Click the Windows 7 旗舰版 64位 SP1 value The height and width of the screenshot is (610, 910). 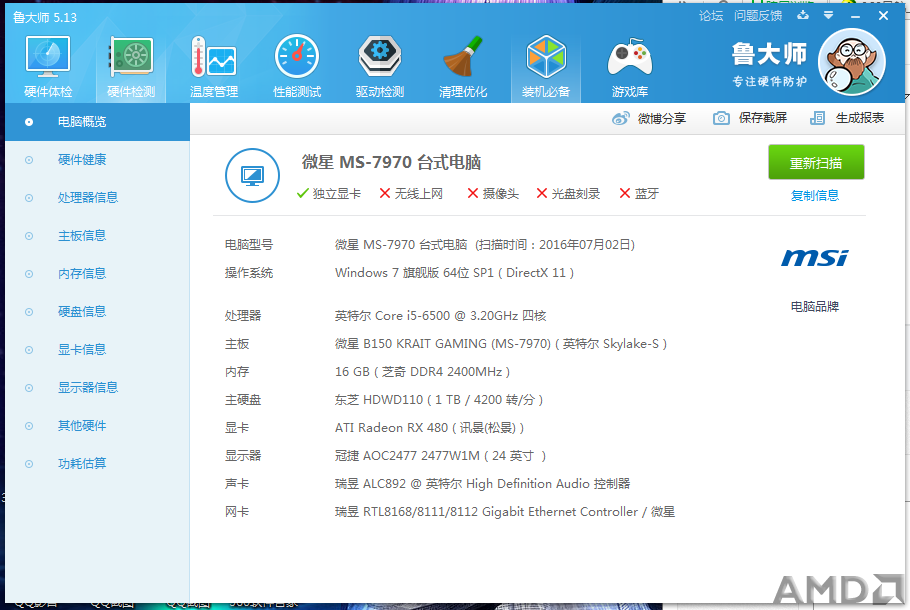(x=454, y=273)
